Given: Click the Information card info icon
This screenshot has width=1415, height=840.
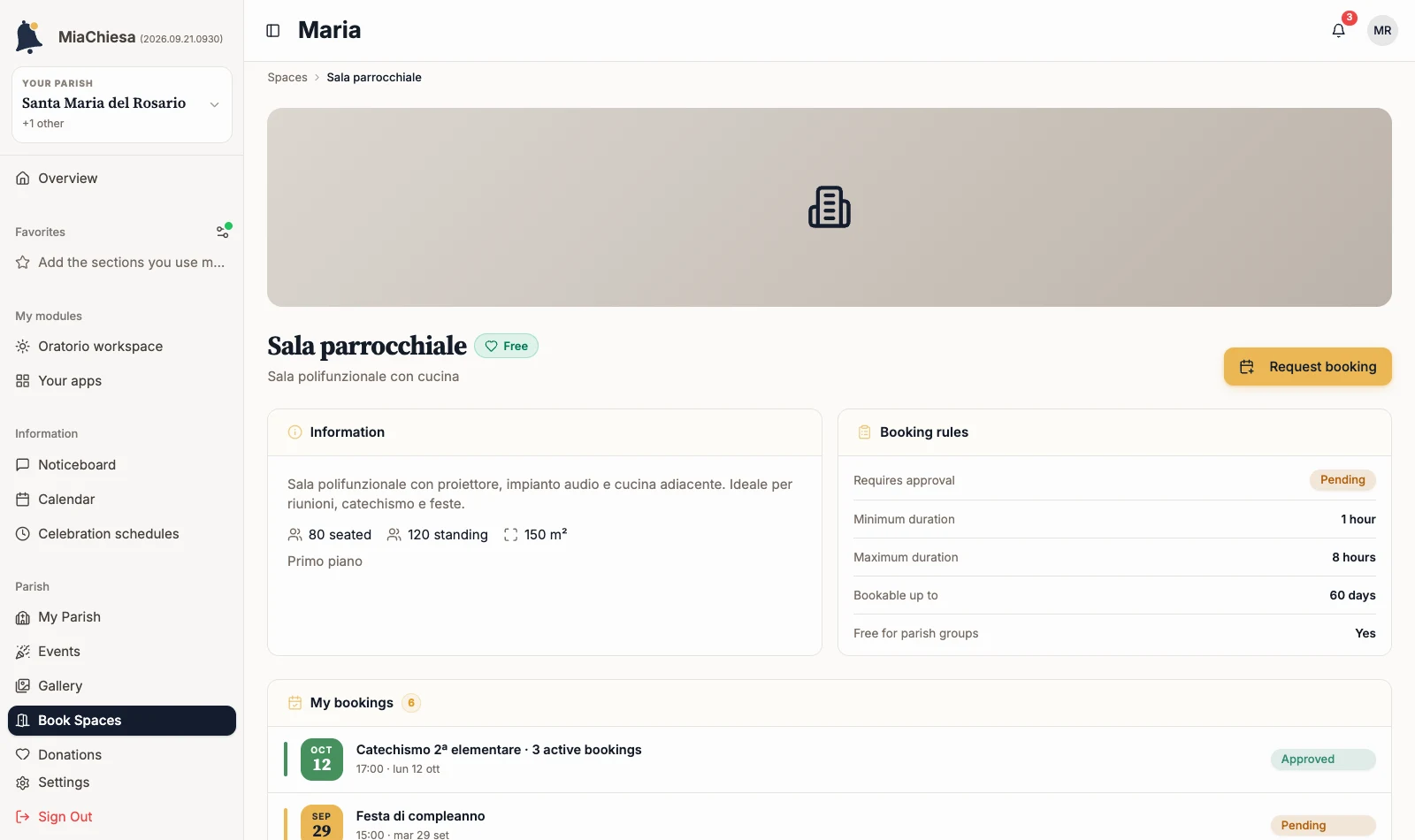Looking at the screenshot, I should 295,432.
